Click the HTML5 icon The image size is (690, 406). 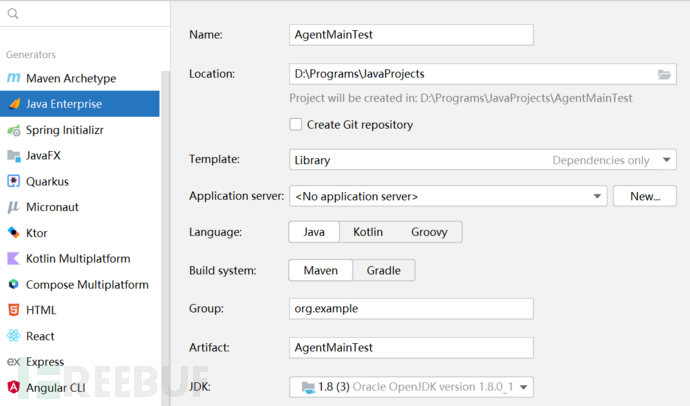pyautogui.click(x=14, y=310)
